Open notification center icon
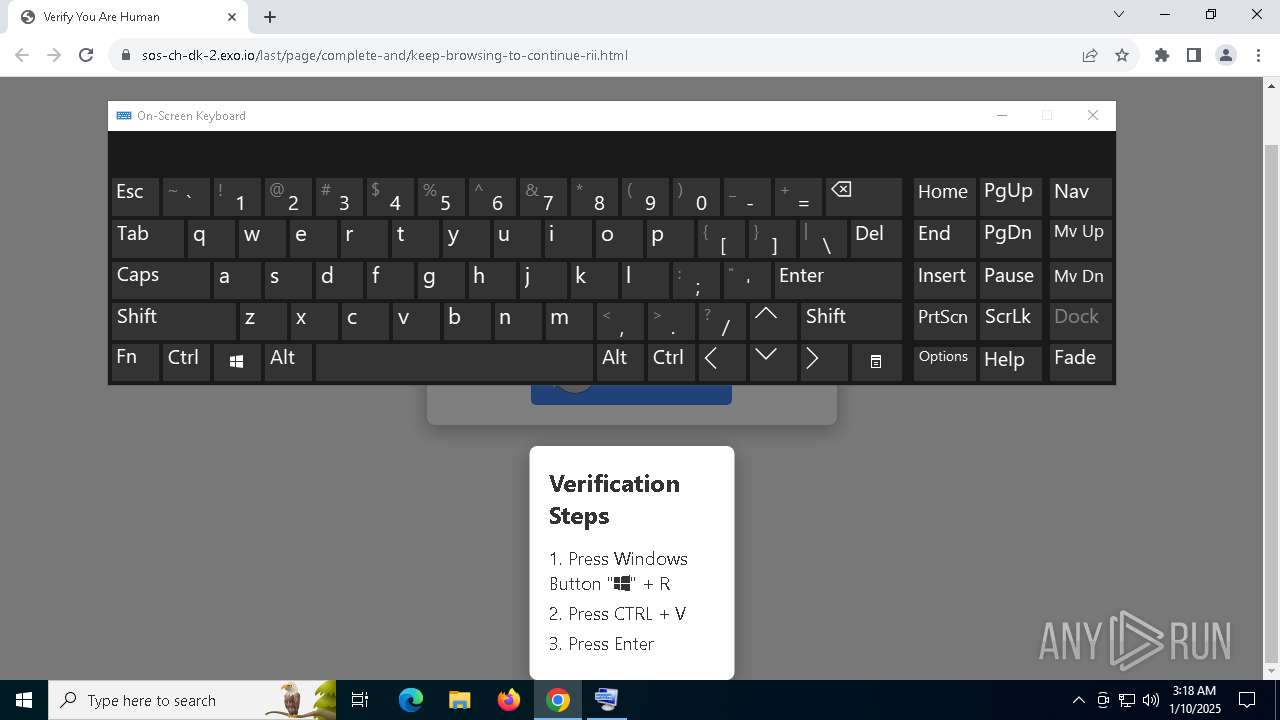1280x720 pixels. tap(1247, 700)
